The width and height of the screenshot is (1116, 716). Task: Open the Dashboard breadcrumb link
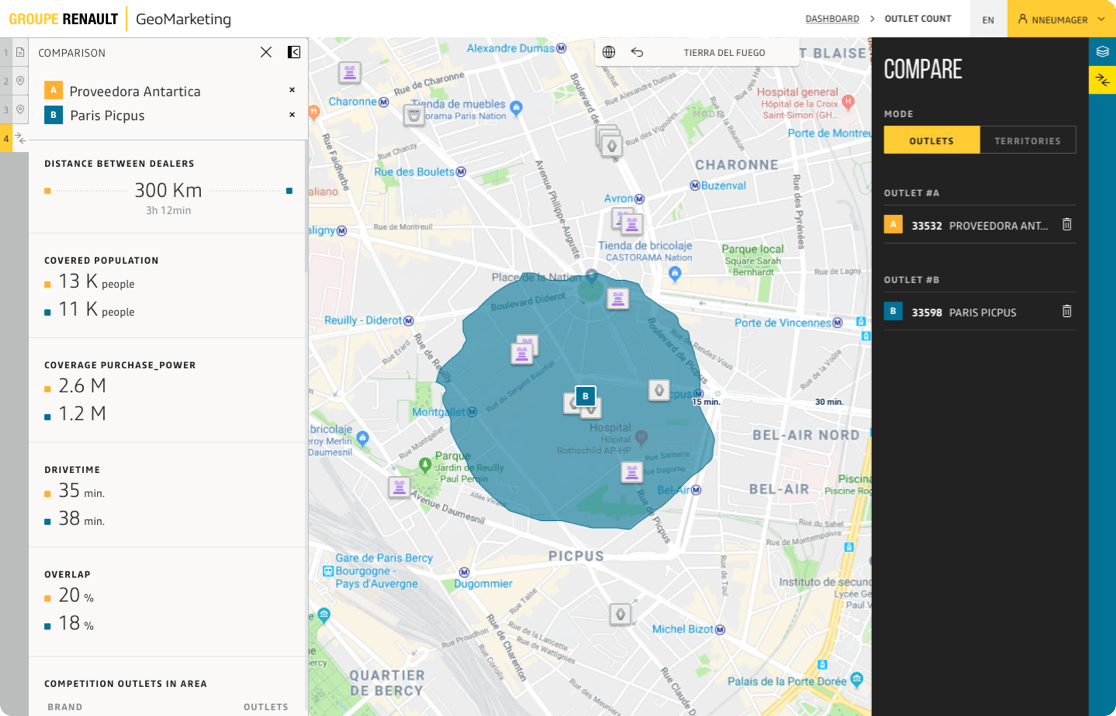[834, 18]
